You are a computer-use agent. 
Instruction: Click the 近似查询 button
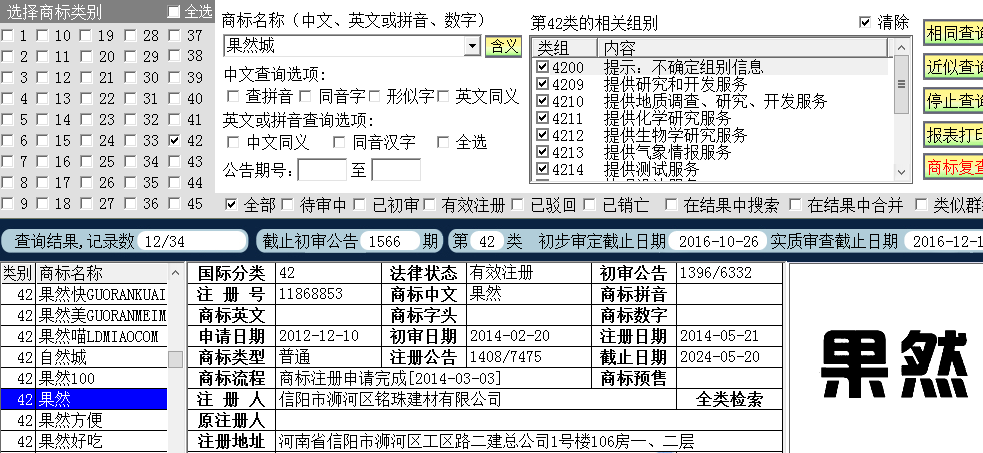pyautogui.click(x=954, y=66)
